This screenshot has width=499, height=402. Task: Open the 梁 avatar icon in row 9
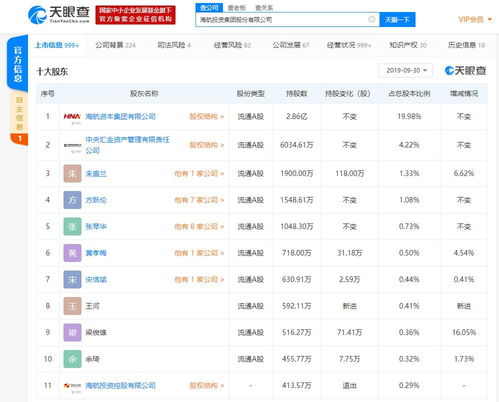(x=72, y=332)
